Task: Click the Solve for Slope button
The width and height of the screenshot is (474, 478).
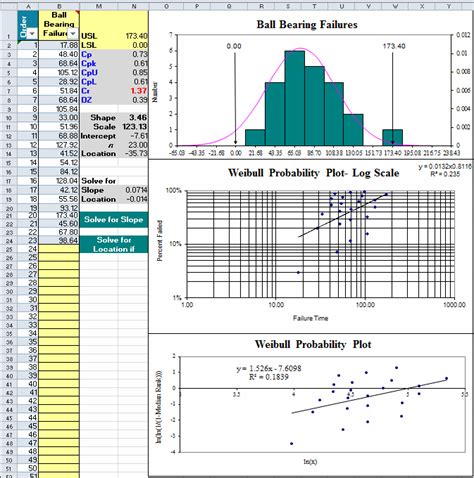Action: pos(114,219)
